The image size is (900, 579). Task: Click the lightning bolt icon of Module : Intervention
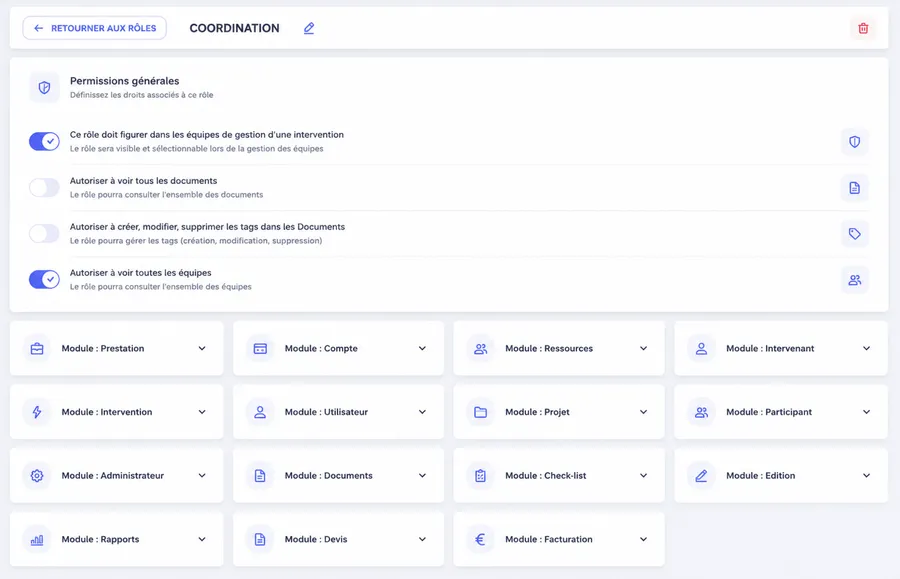[37, 412]
